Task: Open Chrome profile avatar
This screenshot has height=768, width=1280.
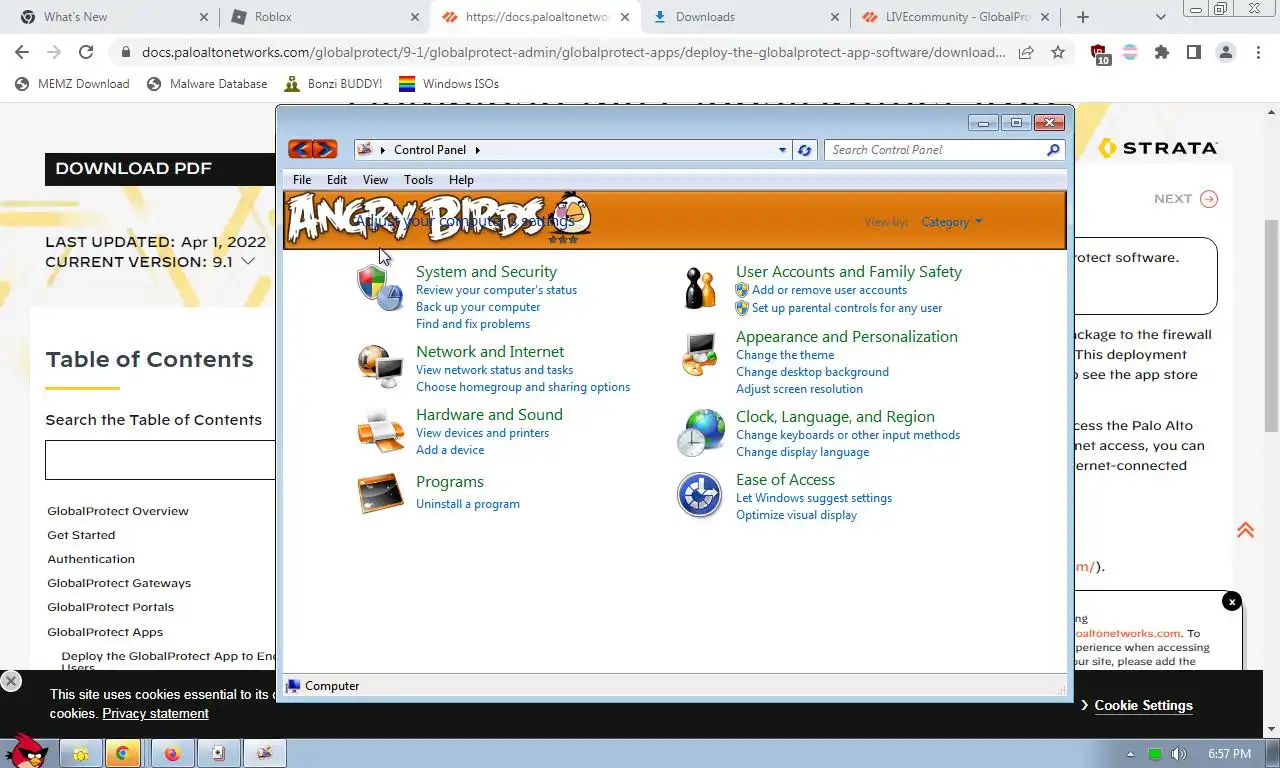Action: (x=1226, y=52)
